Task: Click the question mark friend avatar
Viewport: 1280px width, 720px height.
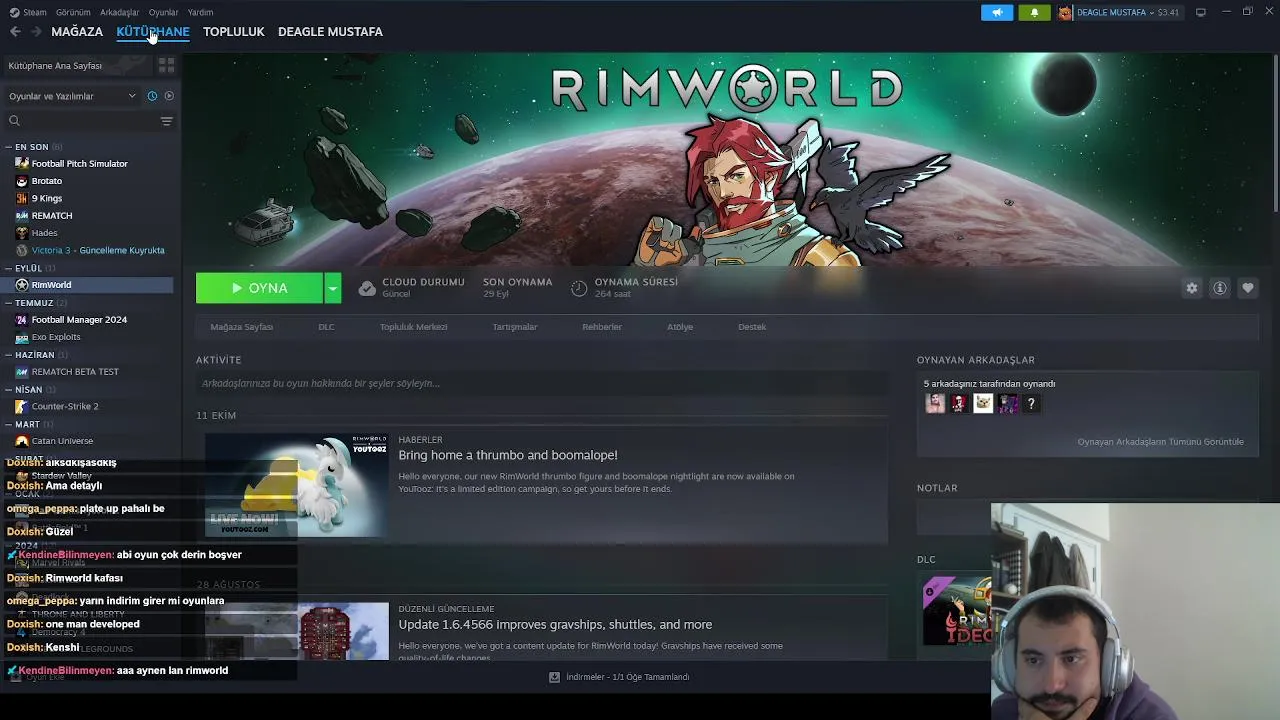Action: [1031, 403]
